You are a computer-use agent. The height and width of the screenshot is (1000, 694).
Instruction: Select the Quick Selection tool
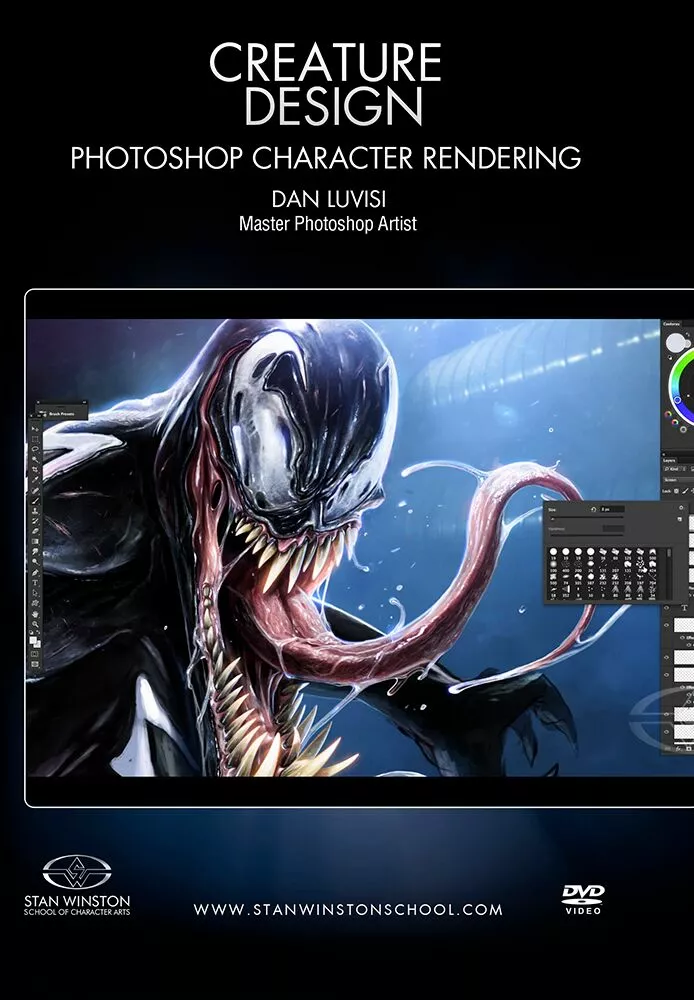pyautogui.click(x=35, y=459)
